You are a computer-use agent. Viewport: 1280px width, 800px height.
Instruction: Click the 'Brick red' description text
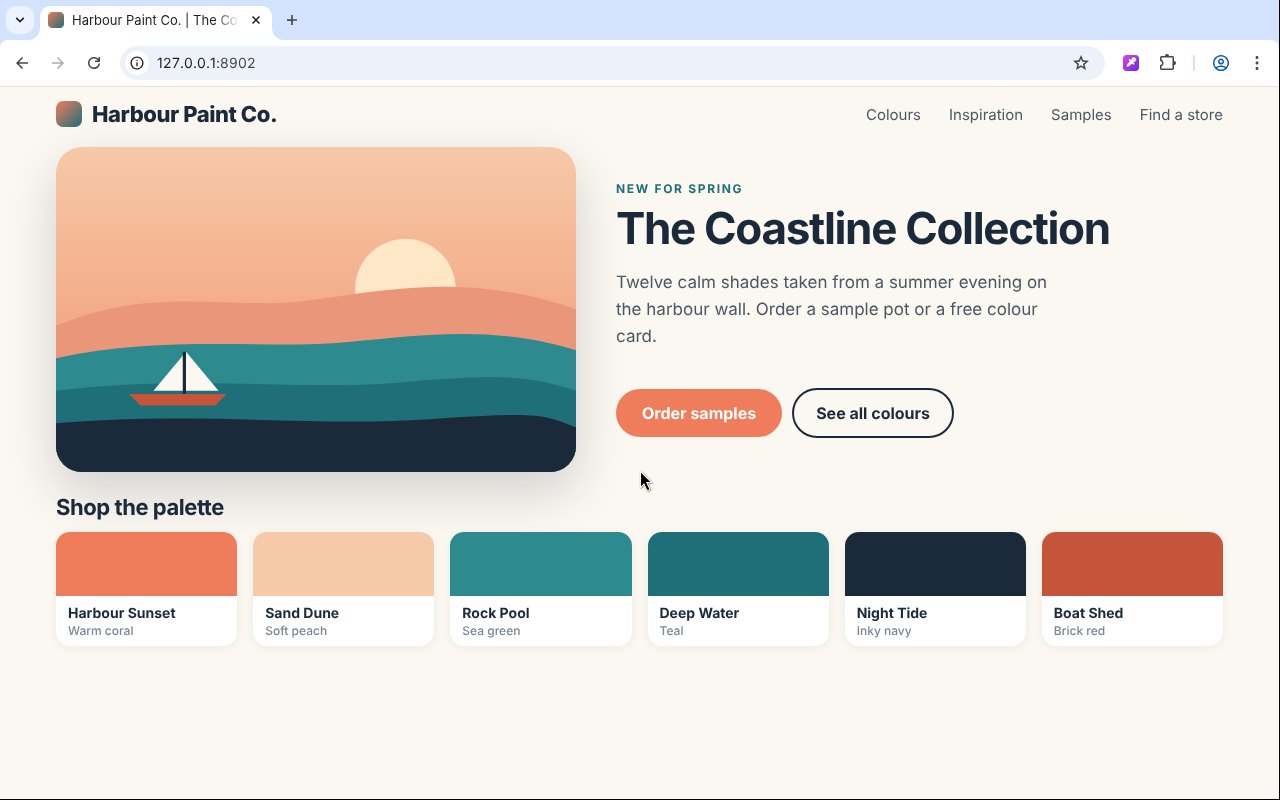point(1079,631)
